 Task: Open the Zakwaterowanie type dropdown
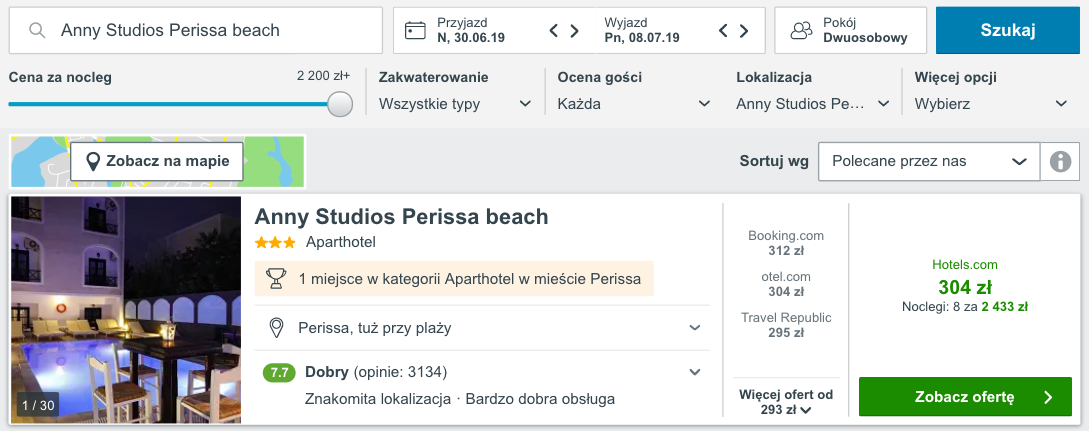456,104
